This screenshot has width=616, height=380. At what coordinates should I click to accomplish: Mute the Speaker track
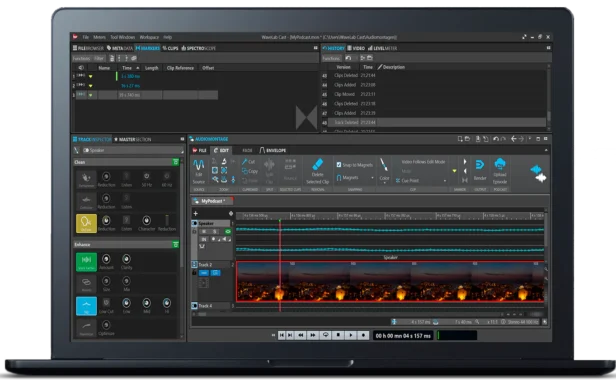tap(204, 231)
